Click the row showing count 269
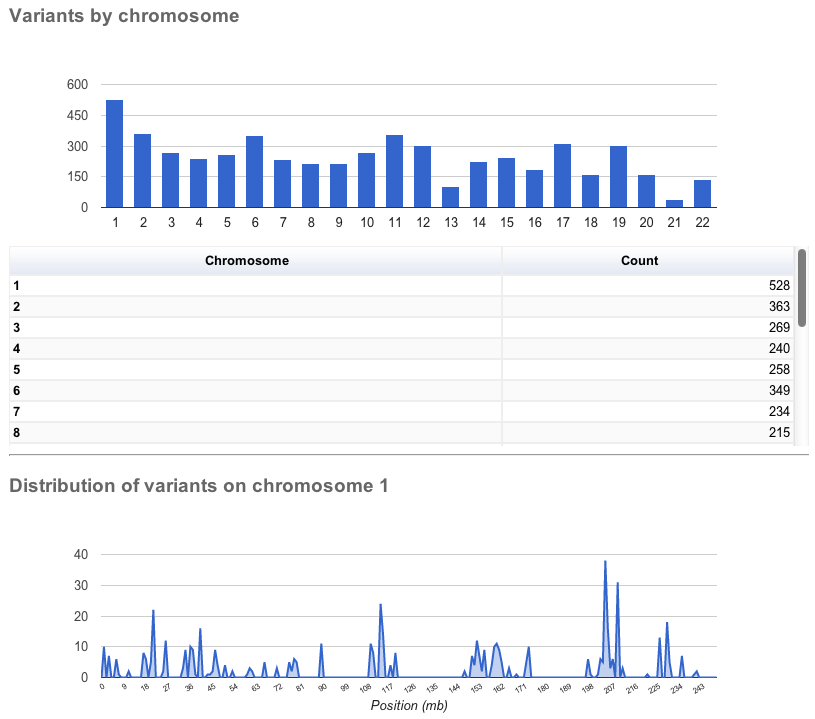Image resolution: width=815 pixels, height=719 pixels. point(401,328)
